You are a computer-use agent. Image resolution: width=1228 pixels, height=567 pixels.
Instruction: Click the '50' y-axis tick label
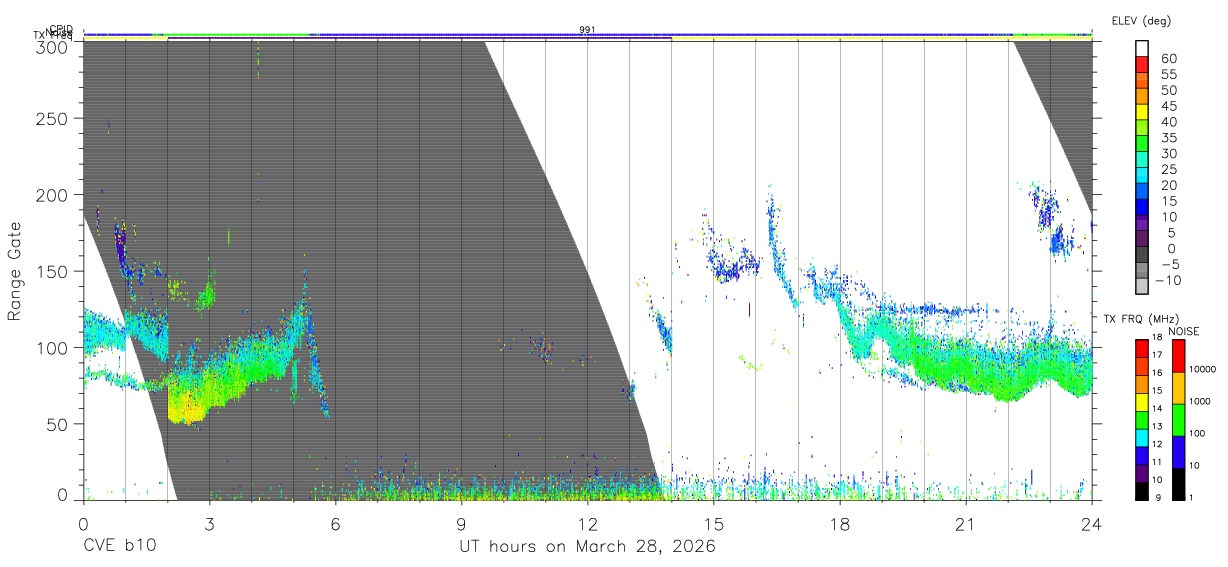58,424
